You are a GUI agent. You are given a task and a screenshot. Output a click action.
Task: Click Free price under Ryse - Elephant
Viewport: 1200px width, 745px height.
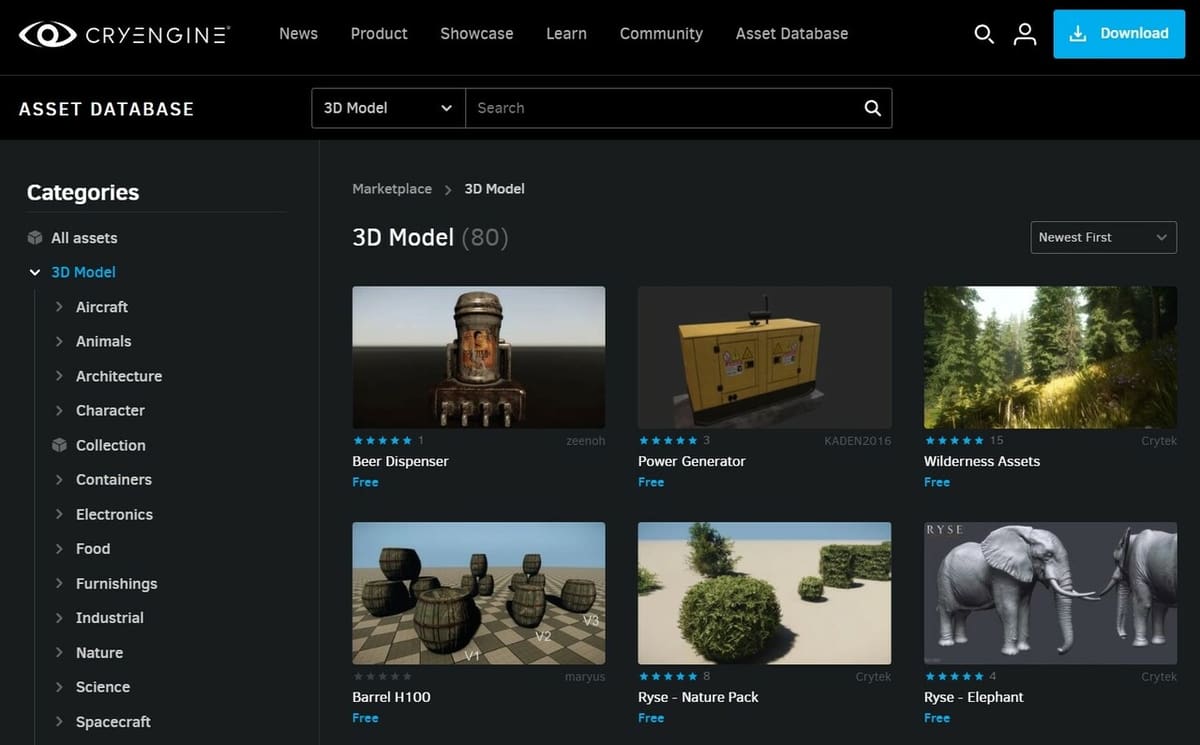coord(937,718)
